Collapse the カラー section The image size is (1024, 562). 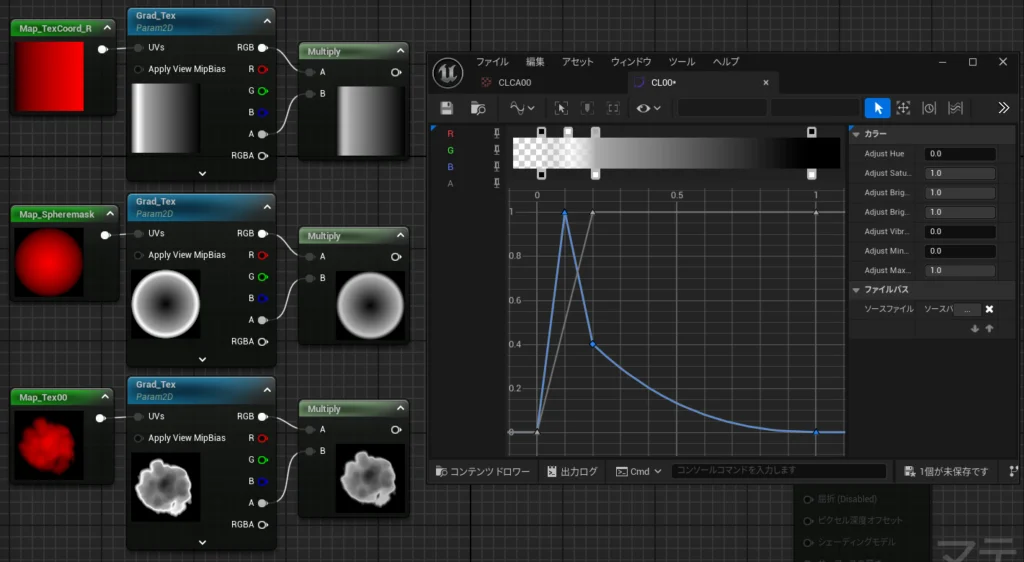coord(855,134)
